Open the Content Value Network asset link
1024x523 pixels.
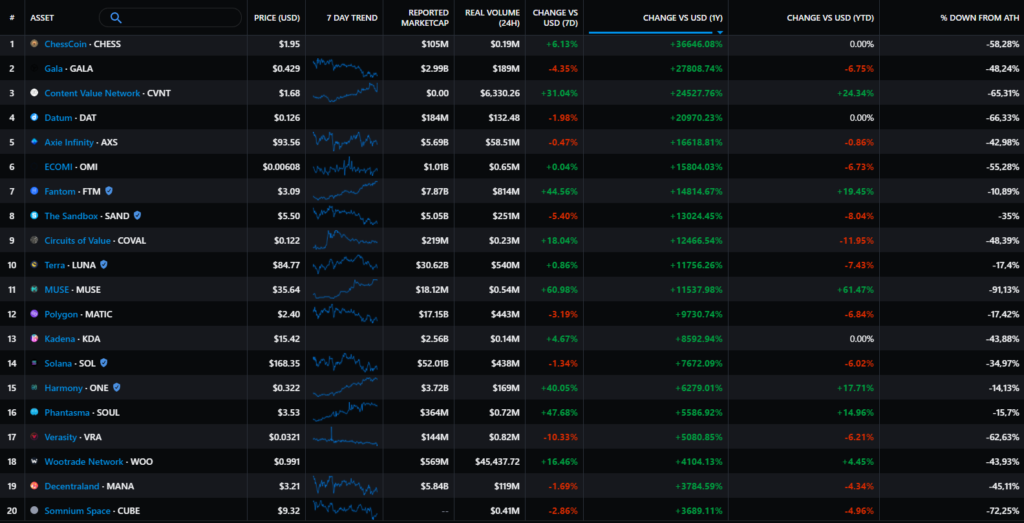85,93
